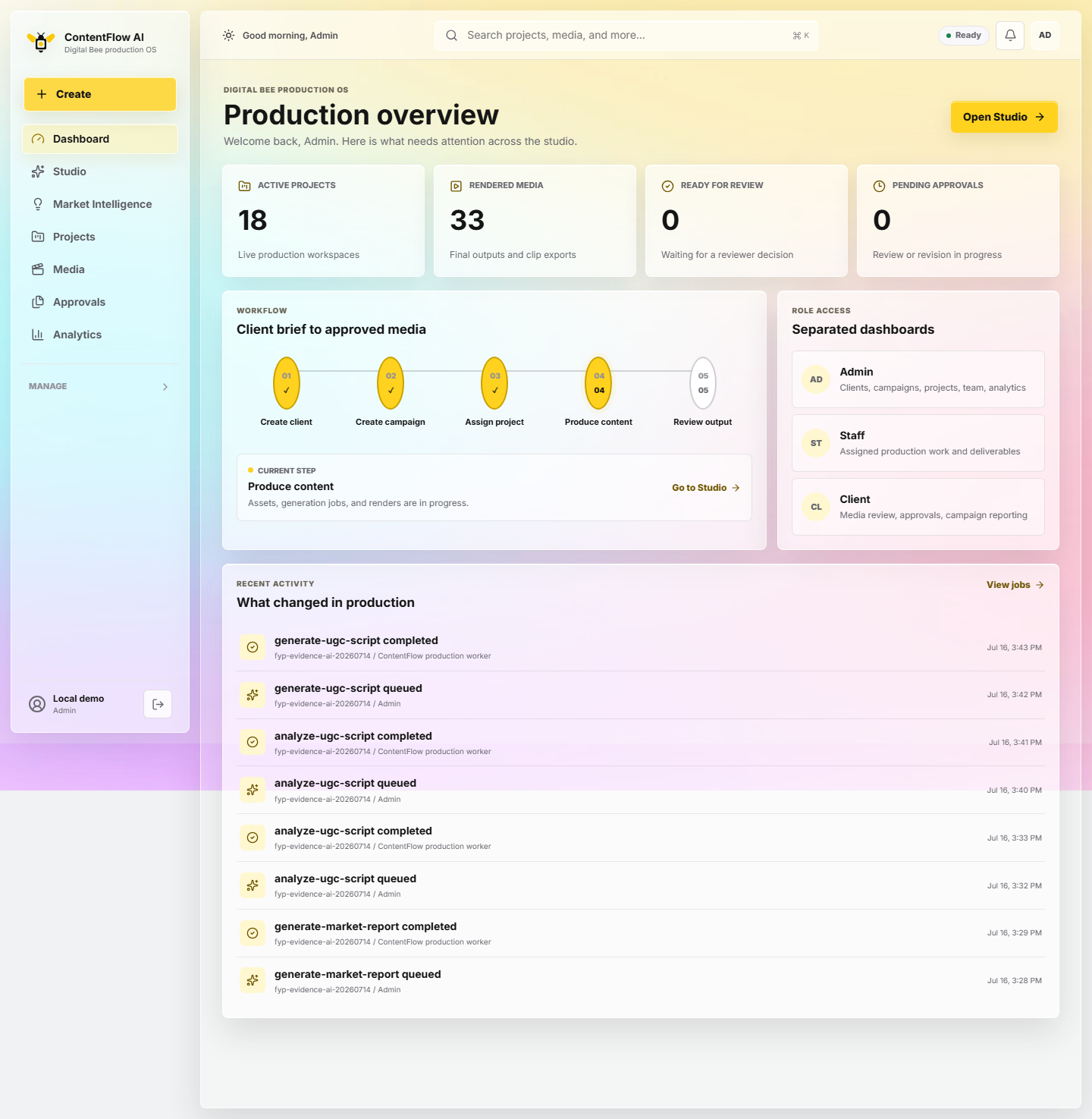Click the Rendered Media count 33
The width and height of the screenshot is (1092, 1119).
[467, 220]
